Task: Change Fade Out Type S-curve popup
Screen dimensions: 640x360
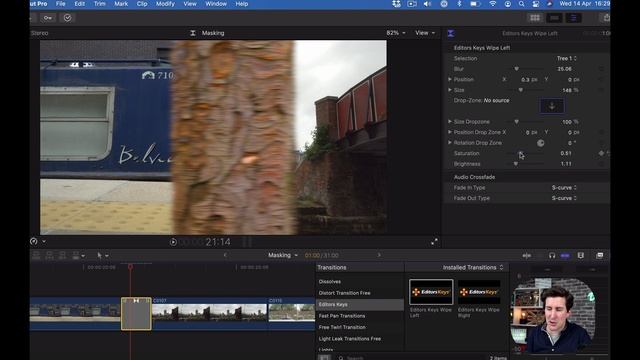Action: click(x=564, y=198)
